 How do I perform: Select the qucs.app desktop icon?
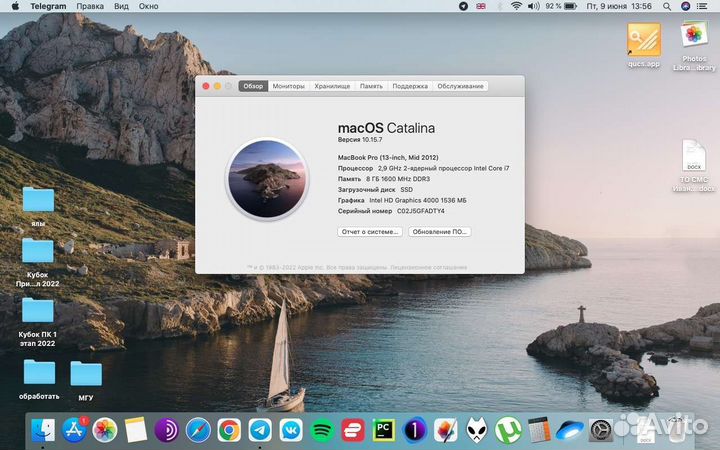(x=644, y=45)
